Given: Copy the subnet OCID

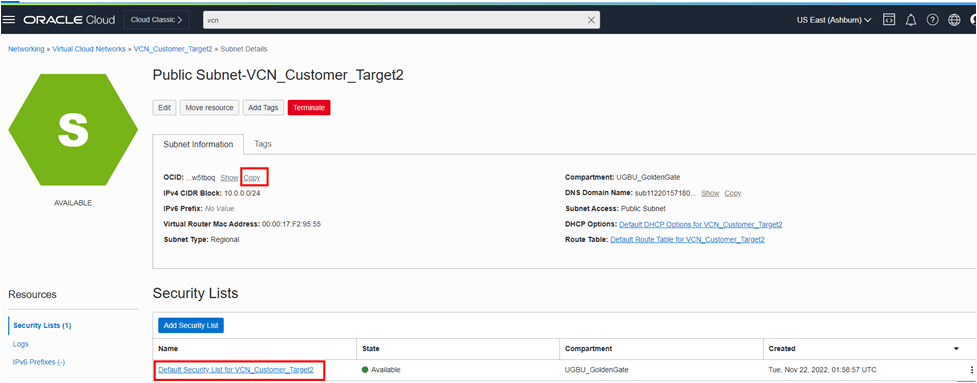Looking at the screenshot, I should (x=252, y=177).
